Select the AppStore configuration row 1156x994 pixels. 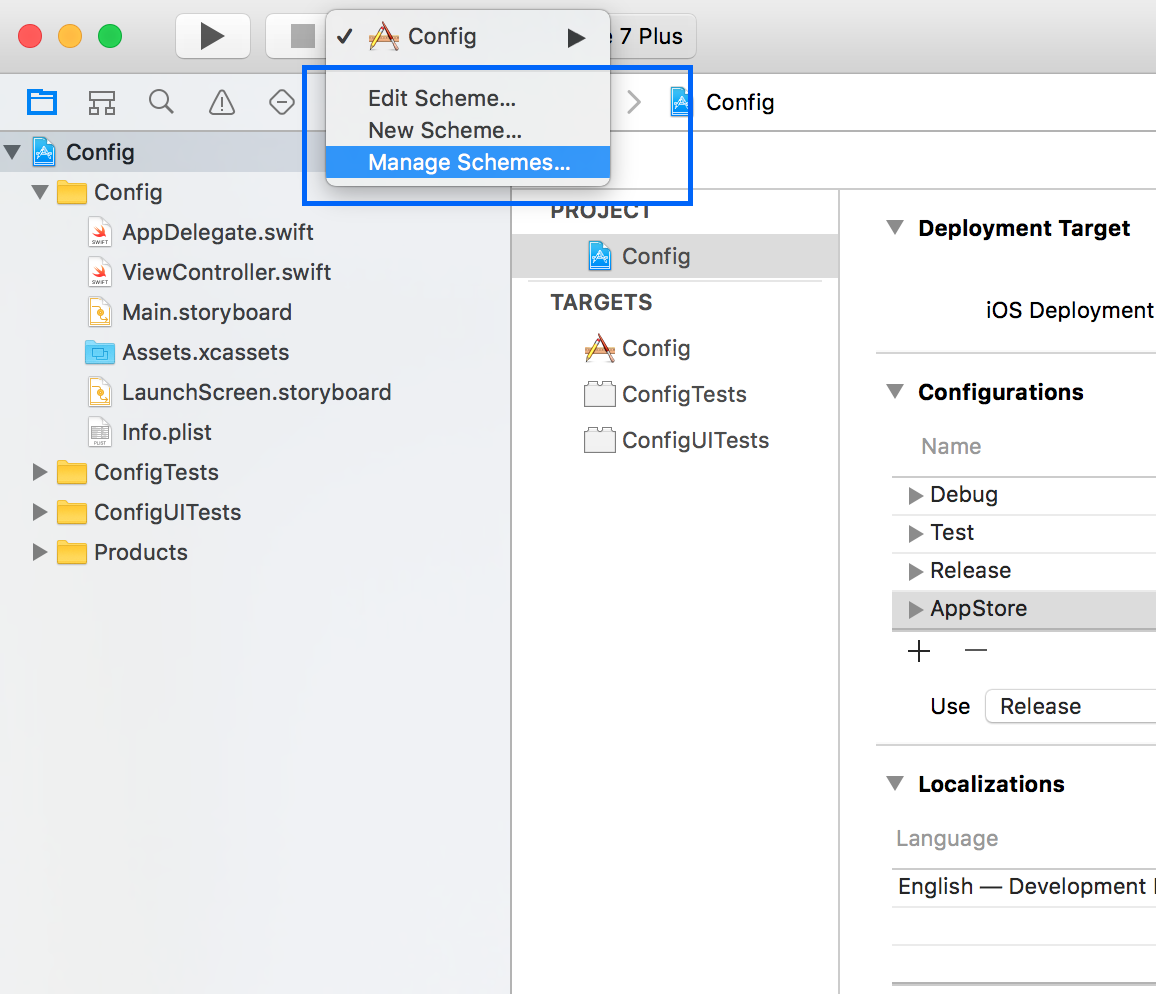1024,609
